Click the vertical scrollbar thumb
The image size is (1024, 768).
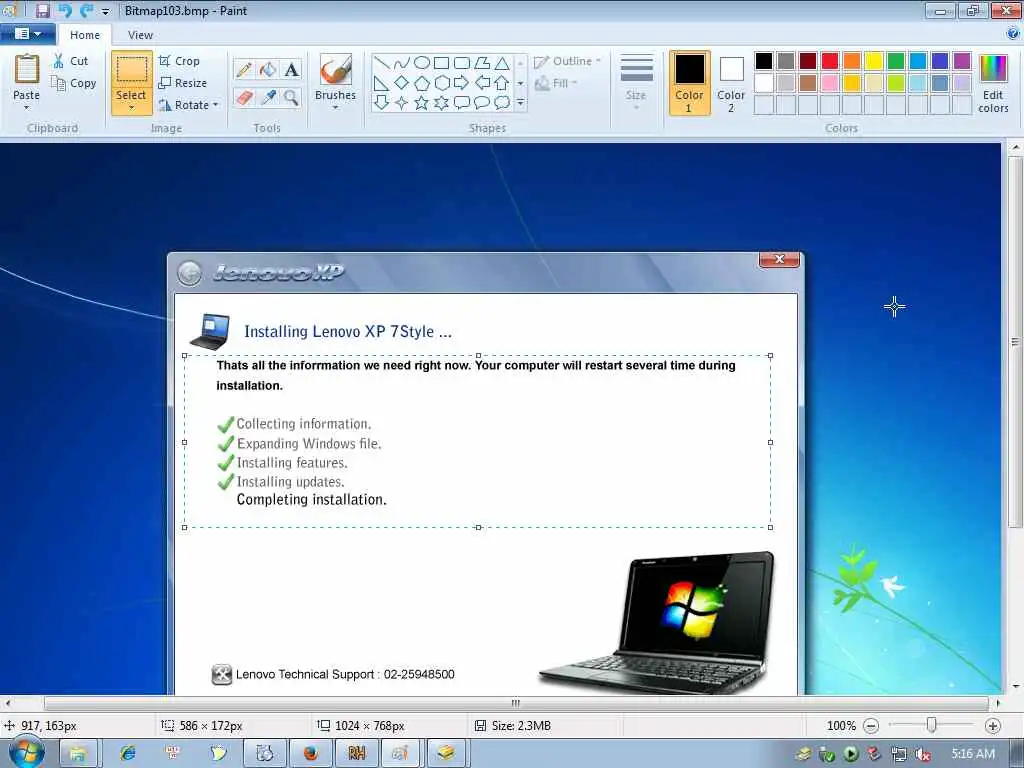1015,342
